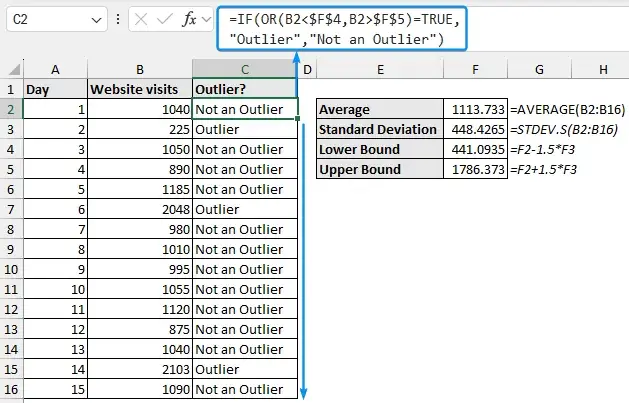
Task: Click Day cell with value 10
Action: pyautogui.click(x=55, y=289)
